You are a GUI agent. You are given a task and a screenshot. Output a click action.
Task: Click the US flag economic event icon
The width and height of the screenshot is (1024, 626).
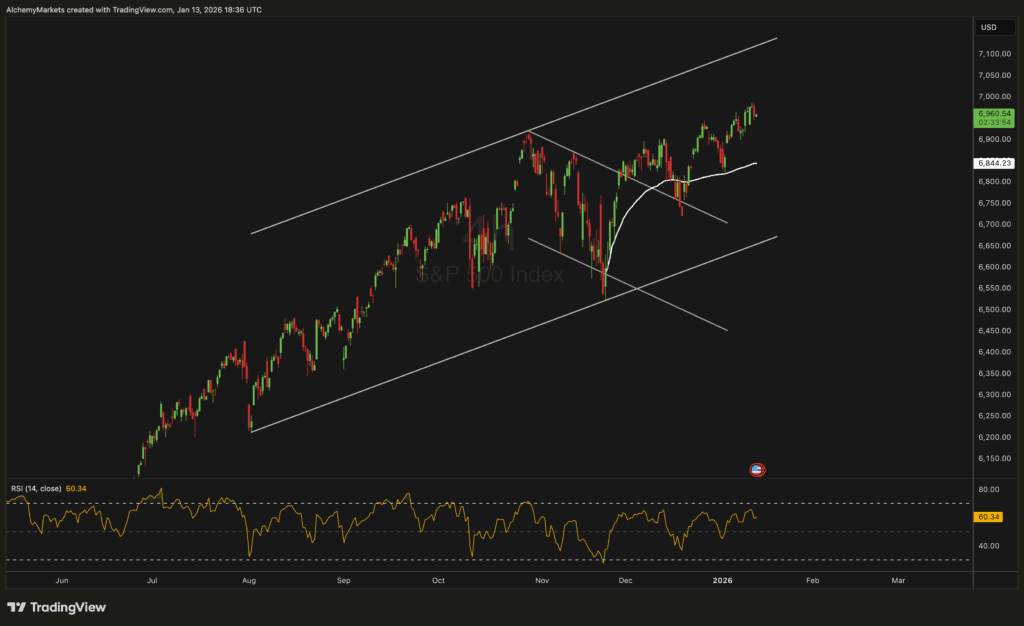[x=757, y=469]
